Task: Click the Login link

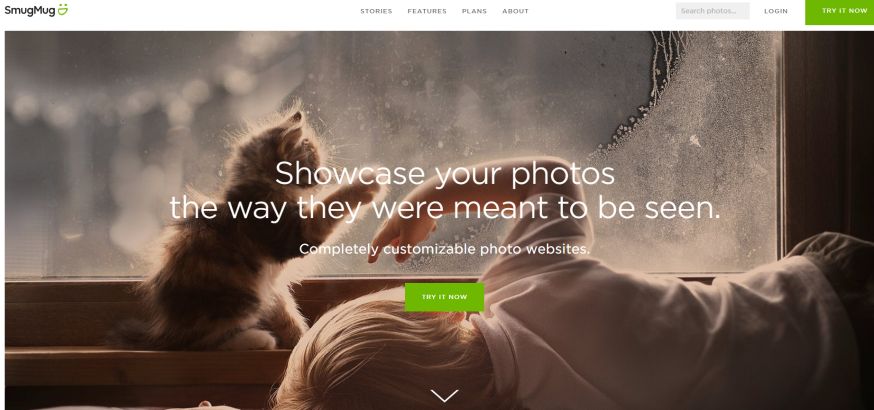Action: point(776,11)
